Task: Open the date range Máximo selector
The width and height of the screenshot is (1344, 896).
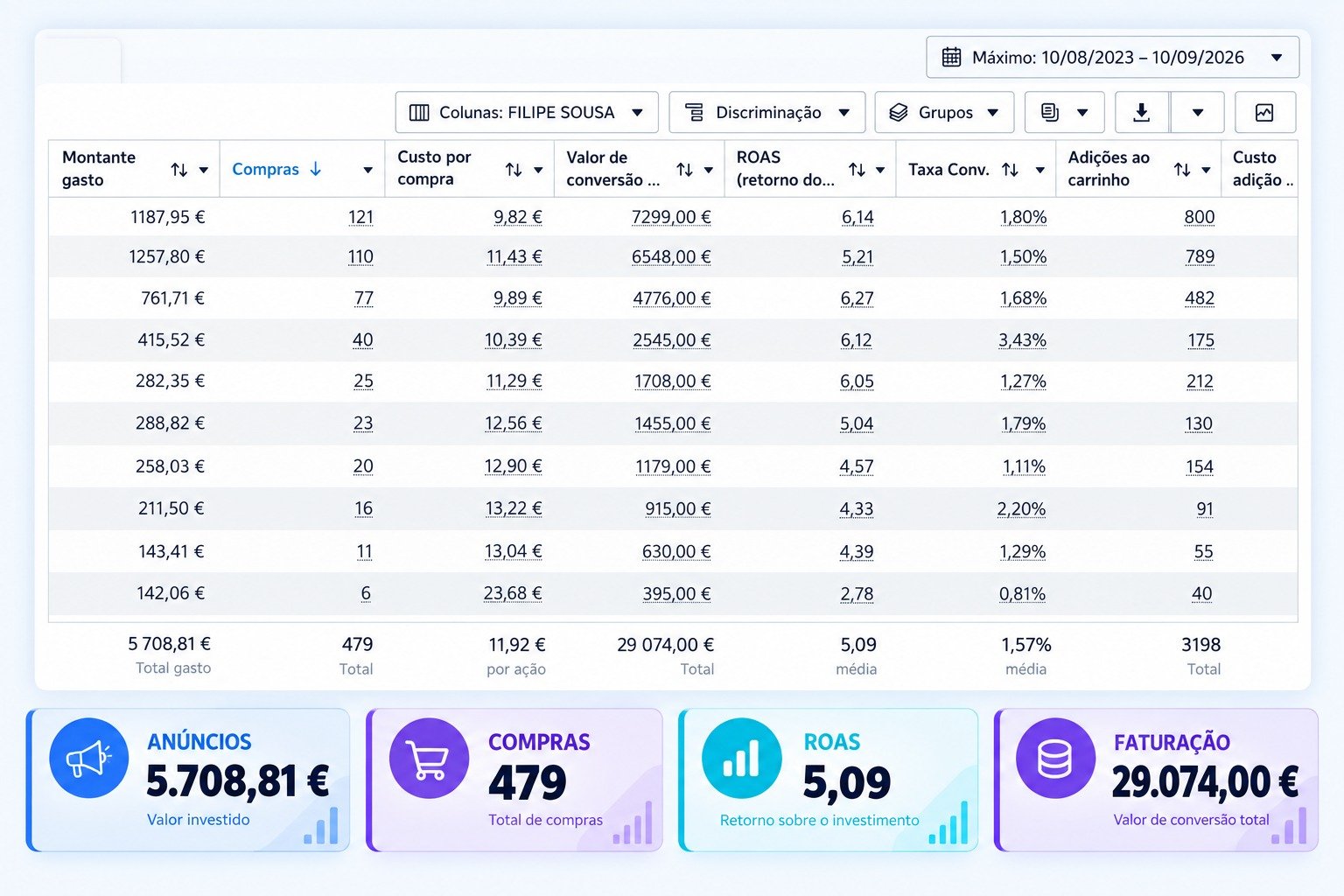Action: tap(1112, 58)
